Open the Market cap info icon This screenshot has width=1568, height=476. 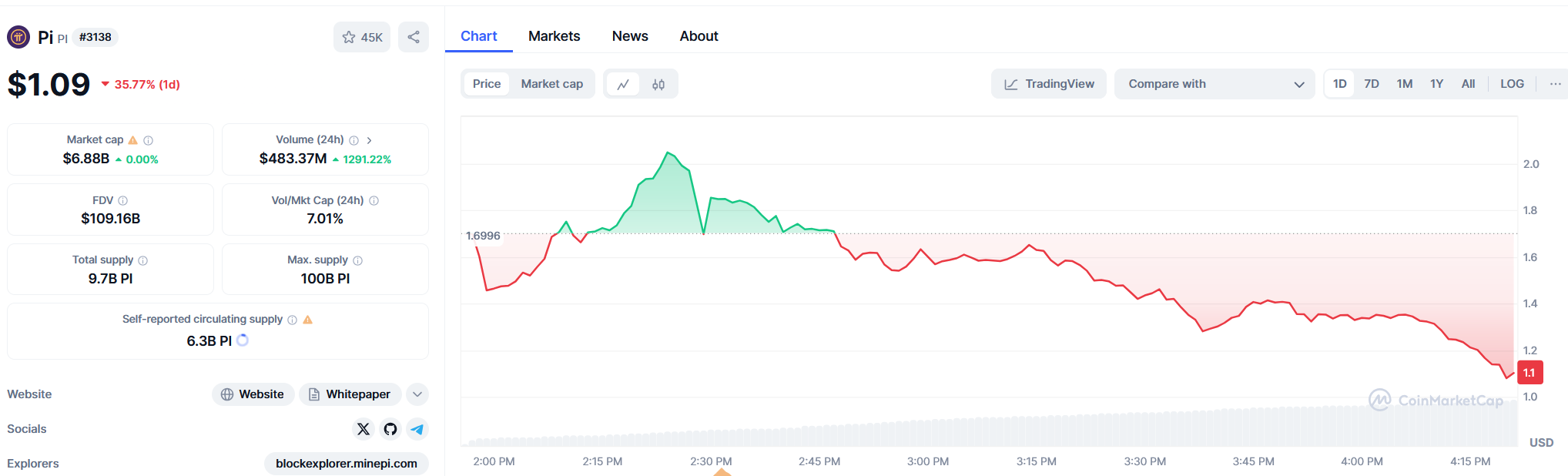click(149, 140)
